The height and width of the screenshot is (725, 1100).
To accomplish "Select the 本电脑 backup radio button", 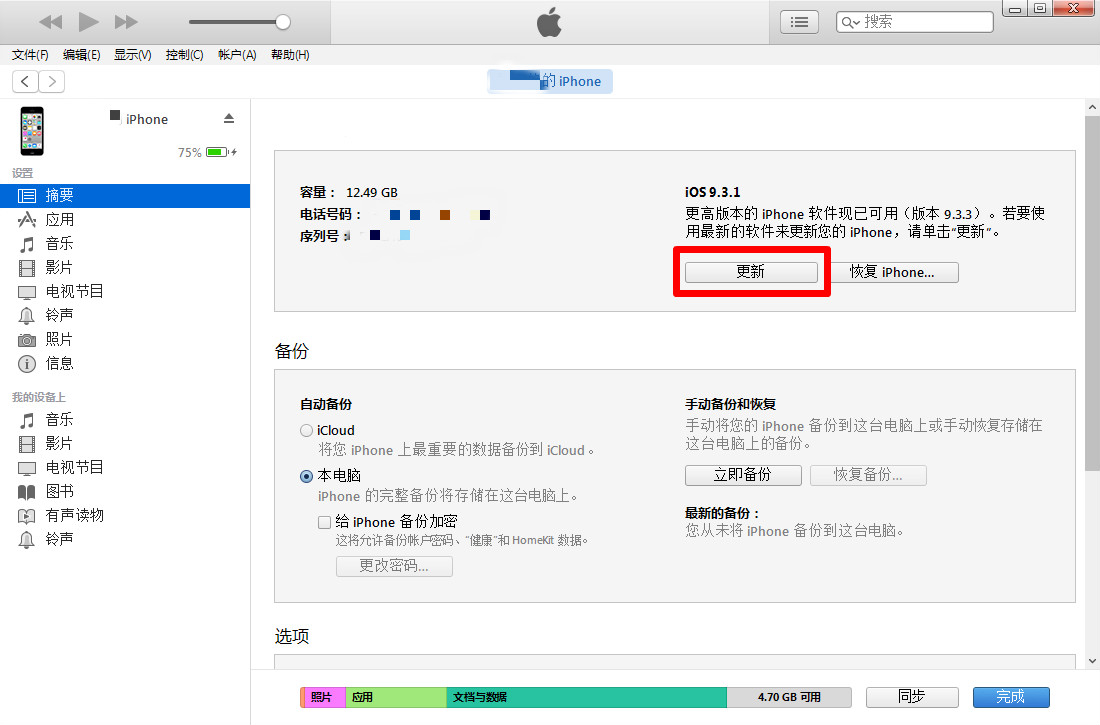I will [x=307, y=477].
